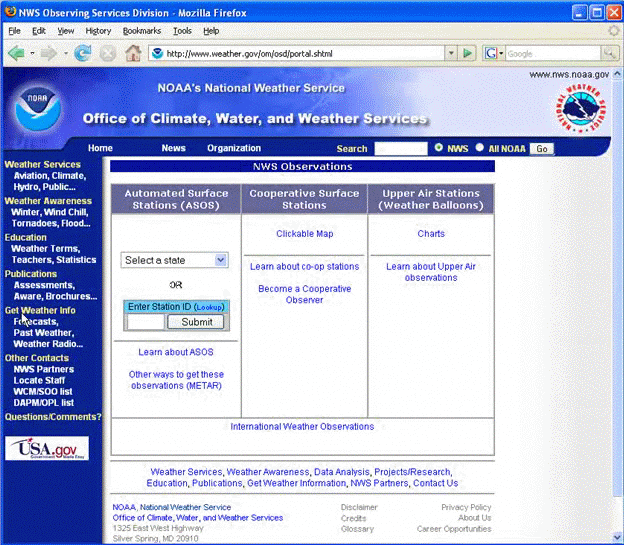The image size is (624, 545).
Task: Open the Charts link
Action: pos(431,234)
